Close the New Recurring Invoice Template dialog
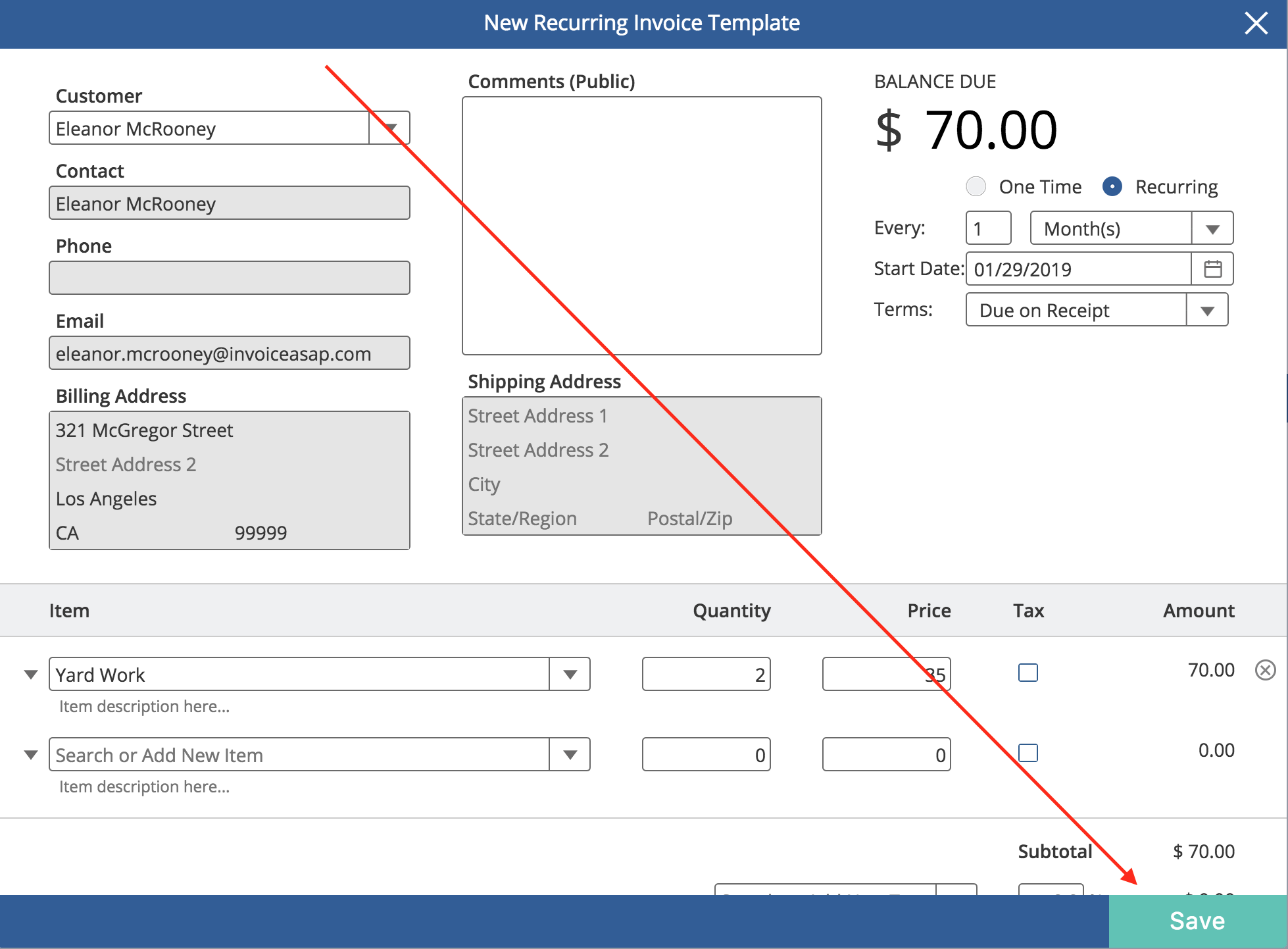The height and width of the screenshot is (949, 1288). pyautogui.click(x=1256, y=24)
